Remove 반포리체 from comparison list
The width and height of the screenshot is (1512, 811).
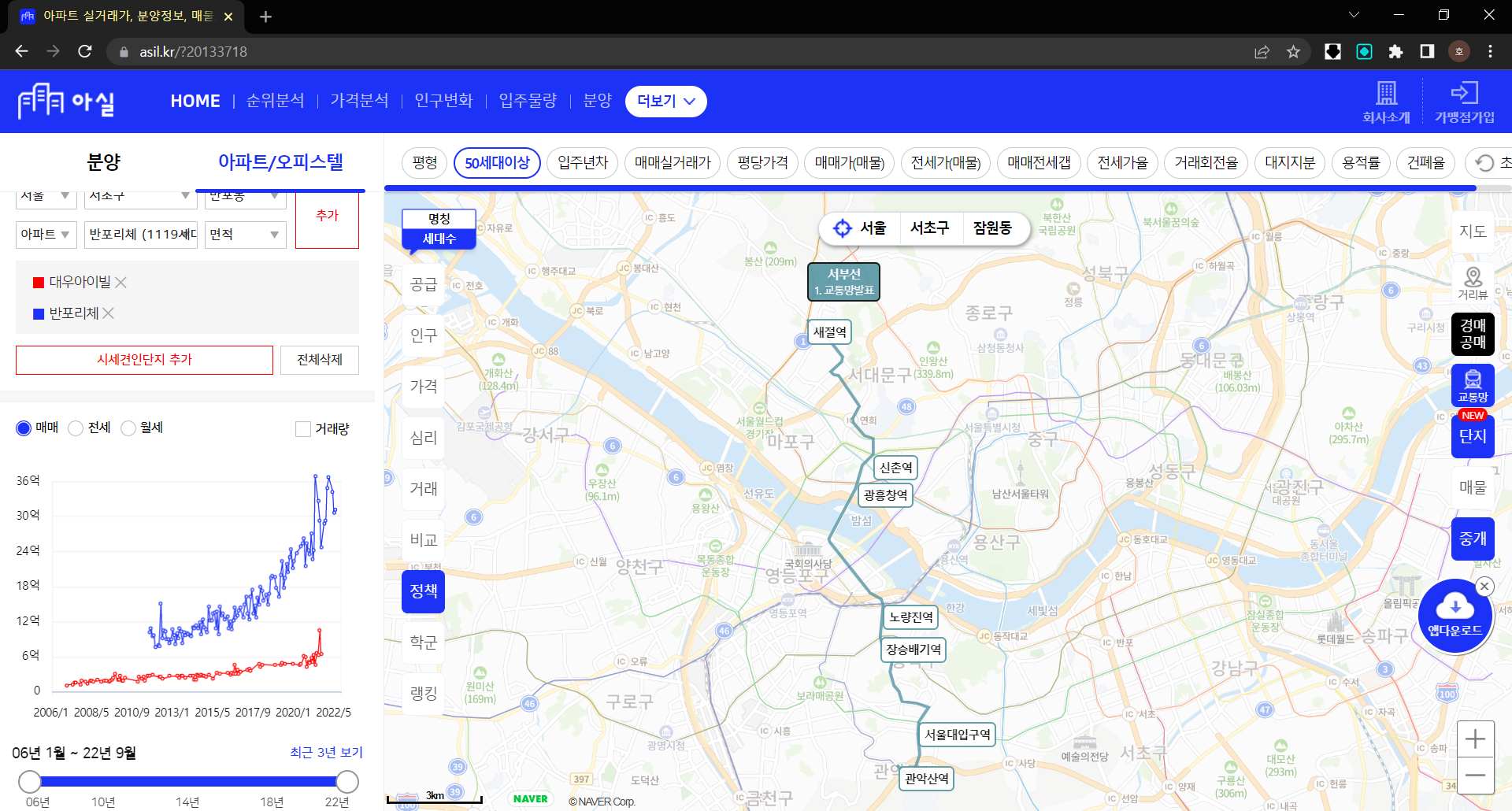(x=108, y=313)
